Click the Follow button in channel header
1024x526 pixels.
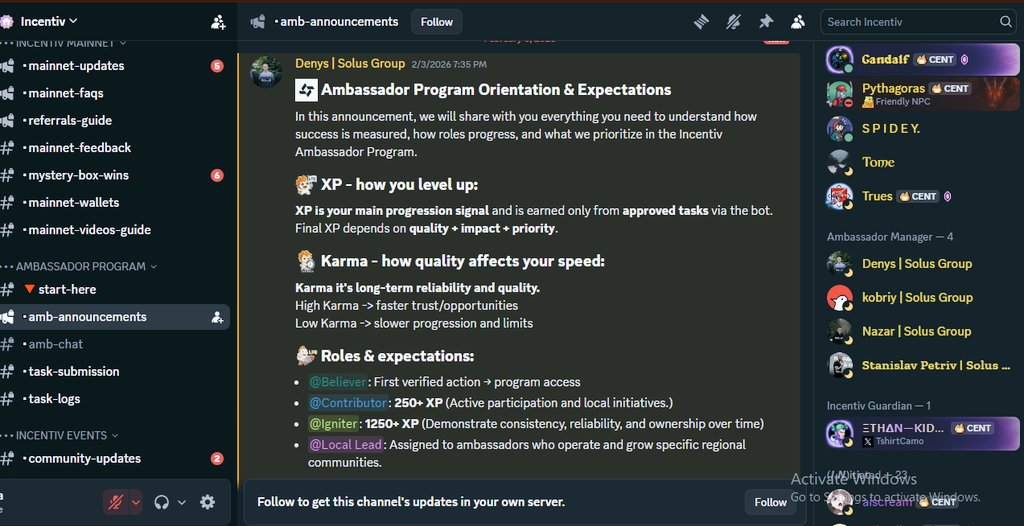436,22
